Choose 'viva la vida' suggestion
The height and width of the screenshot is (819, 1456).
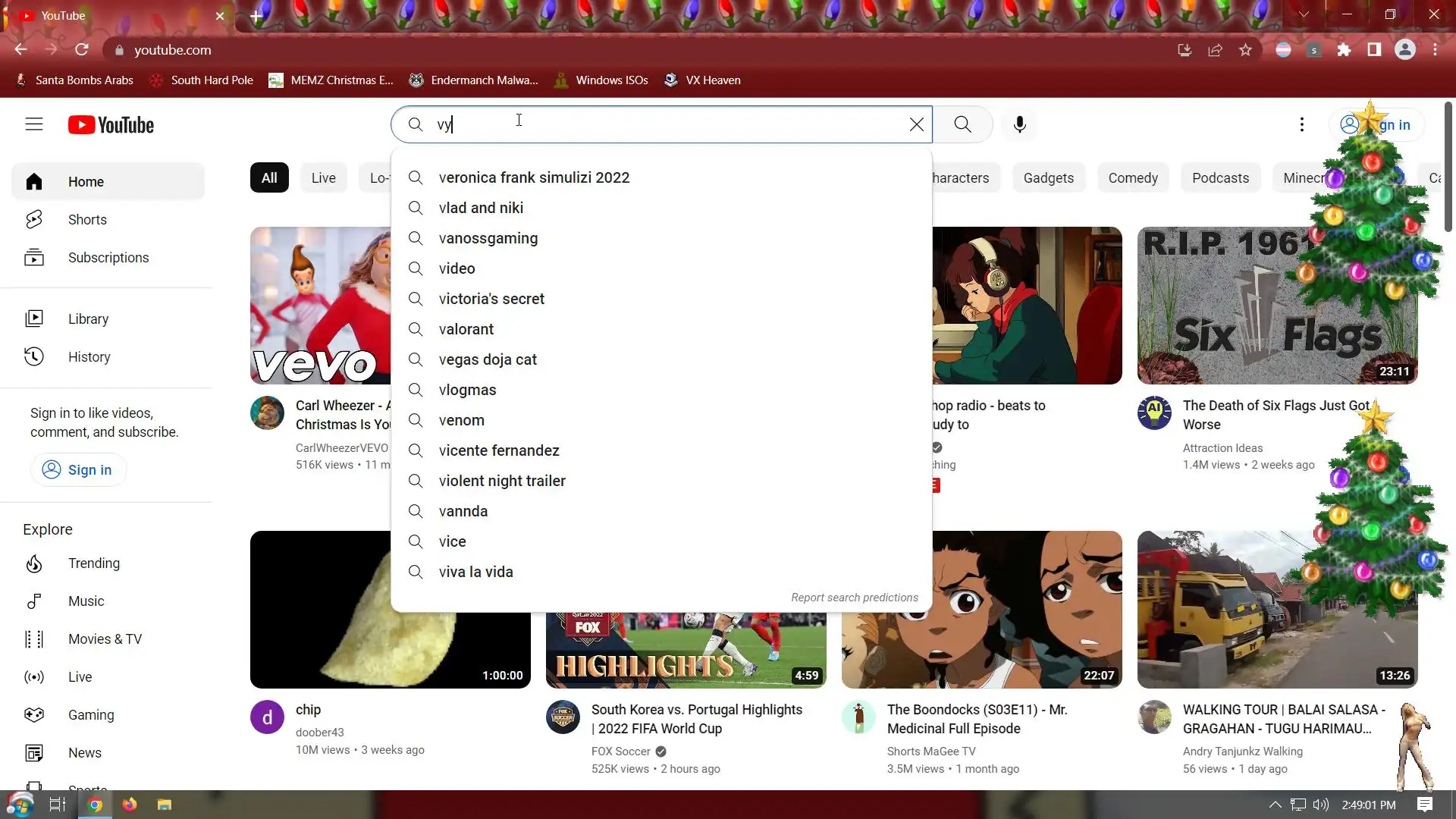pos(475,572)
